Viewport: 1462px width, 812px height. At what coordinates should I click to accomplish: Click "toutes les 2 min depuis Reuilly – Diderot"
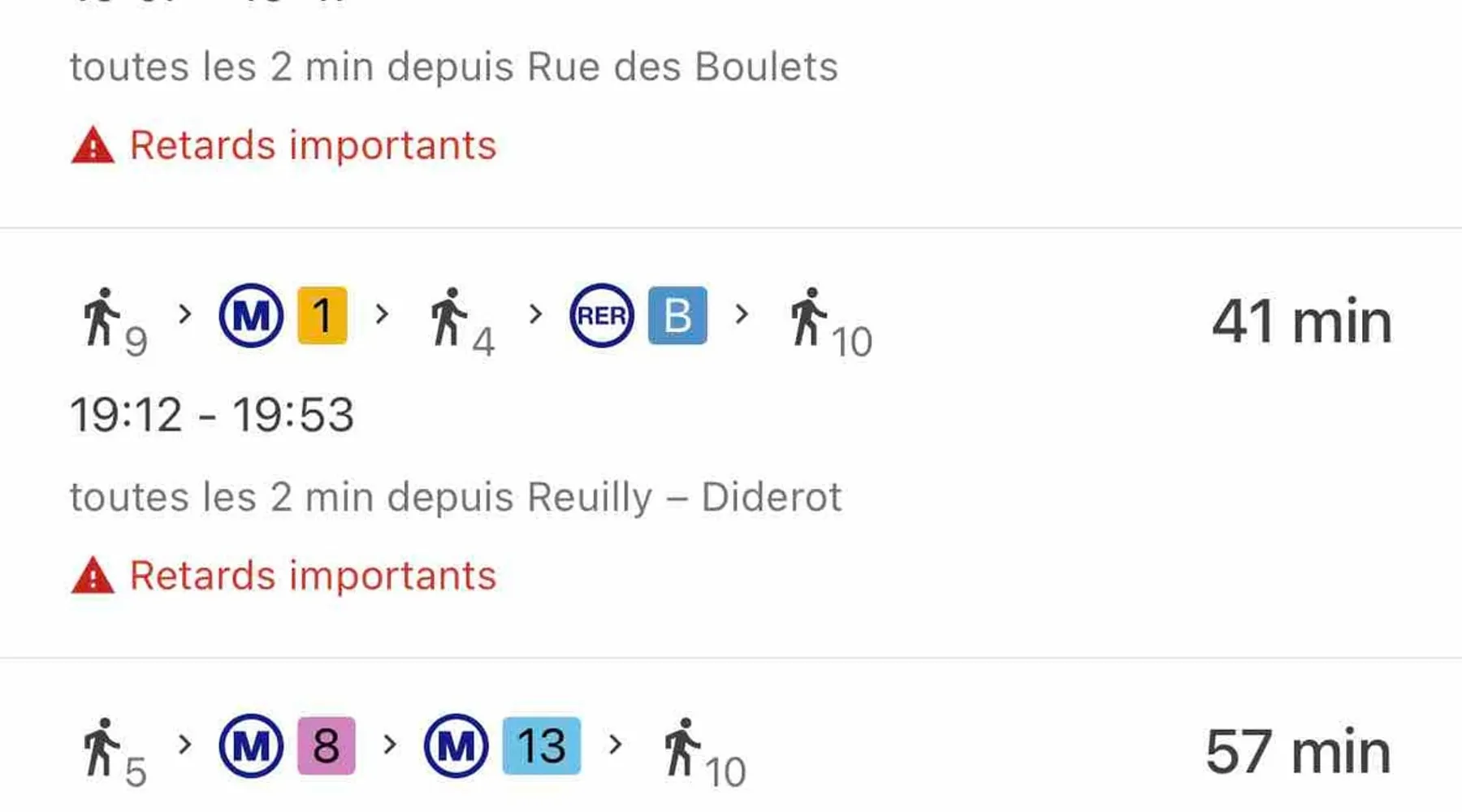click(x=456, y=497)
